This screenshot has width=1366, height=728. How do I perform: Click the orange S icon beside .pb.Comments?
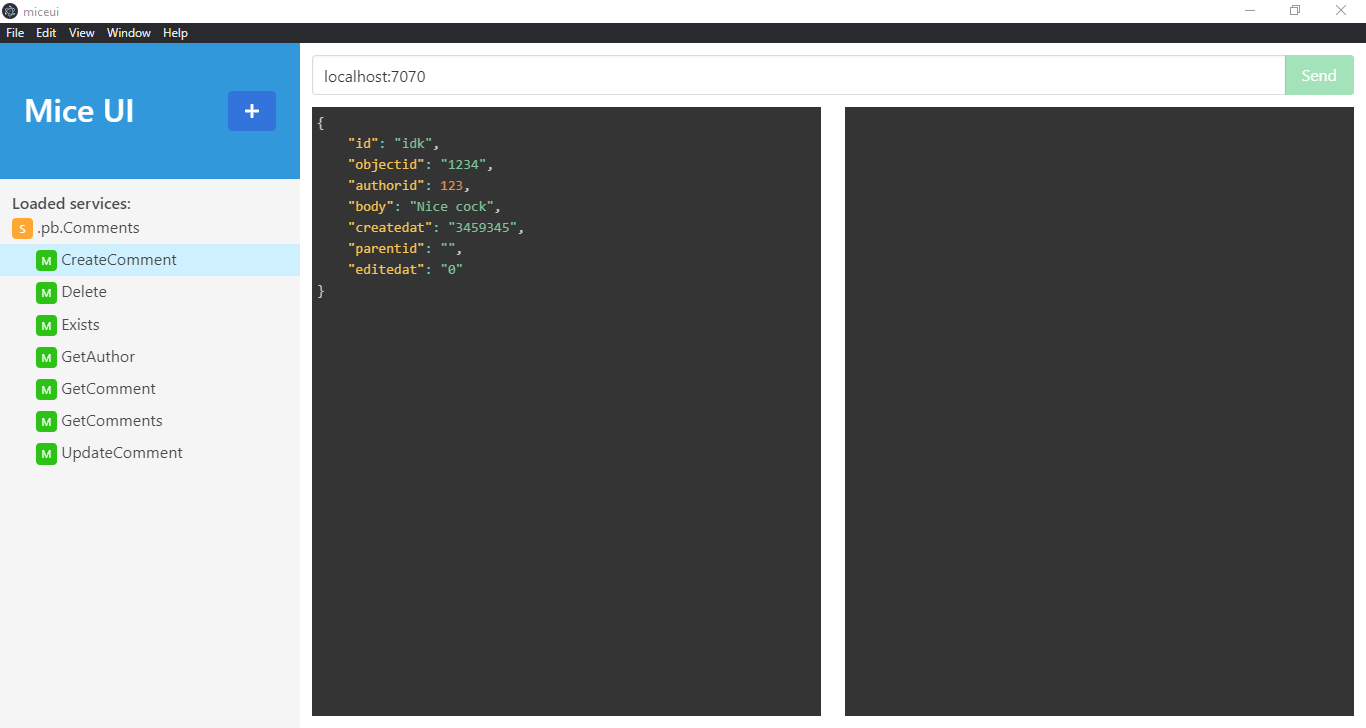[22, 229]
